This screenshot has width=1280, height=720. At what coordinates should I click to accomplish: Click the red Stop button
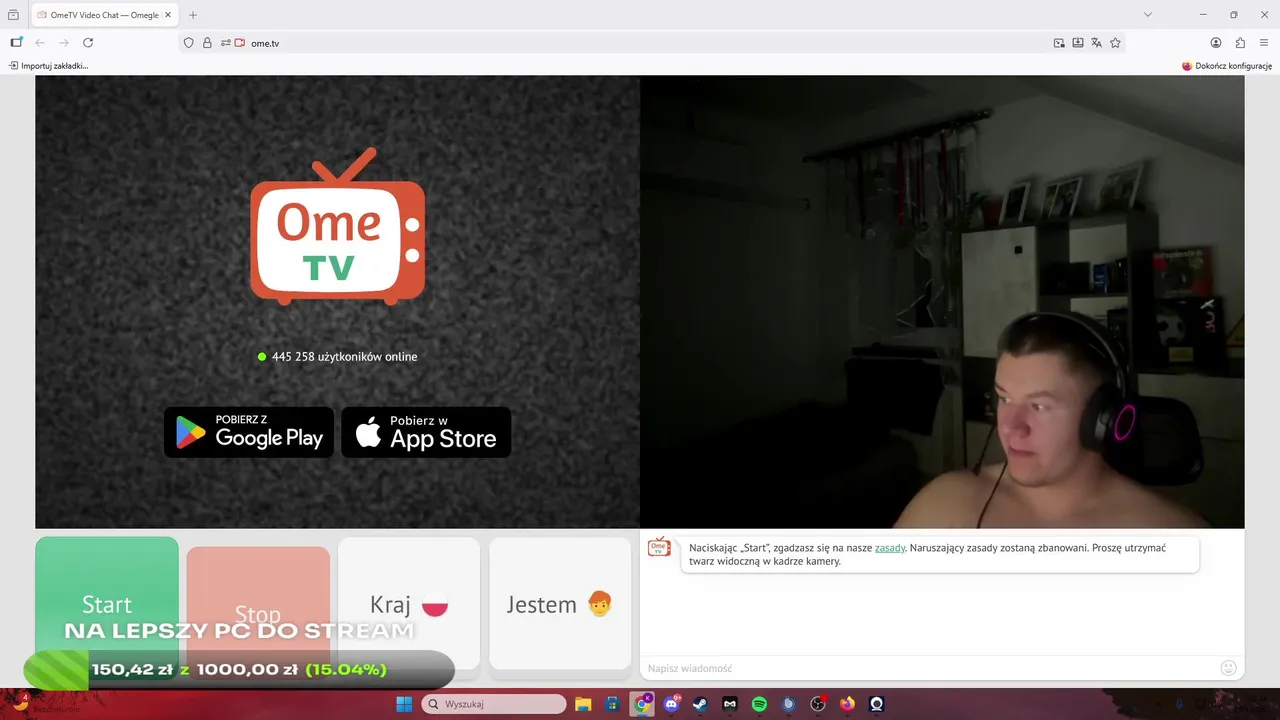click(x=258, y=611)
